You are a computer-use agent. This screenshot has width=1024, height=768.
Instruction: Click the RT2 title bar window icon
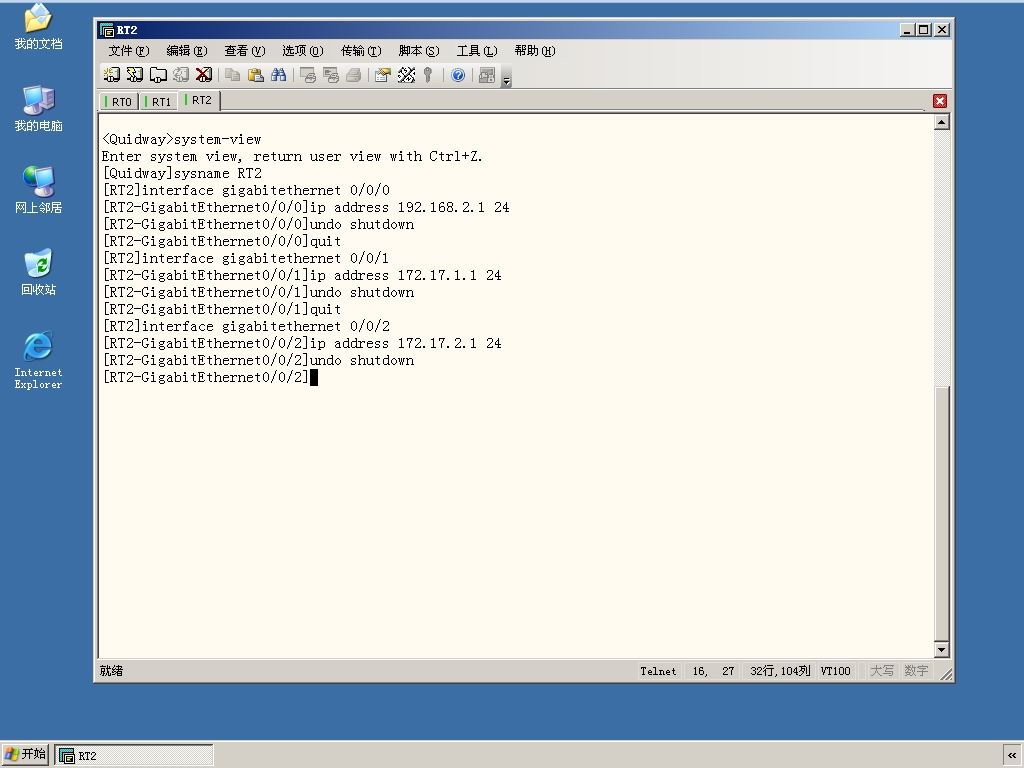(106, 30)
